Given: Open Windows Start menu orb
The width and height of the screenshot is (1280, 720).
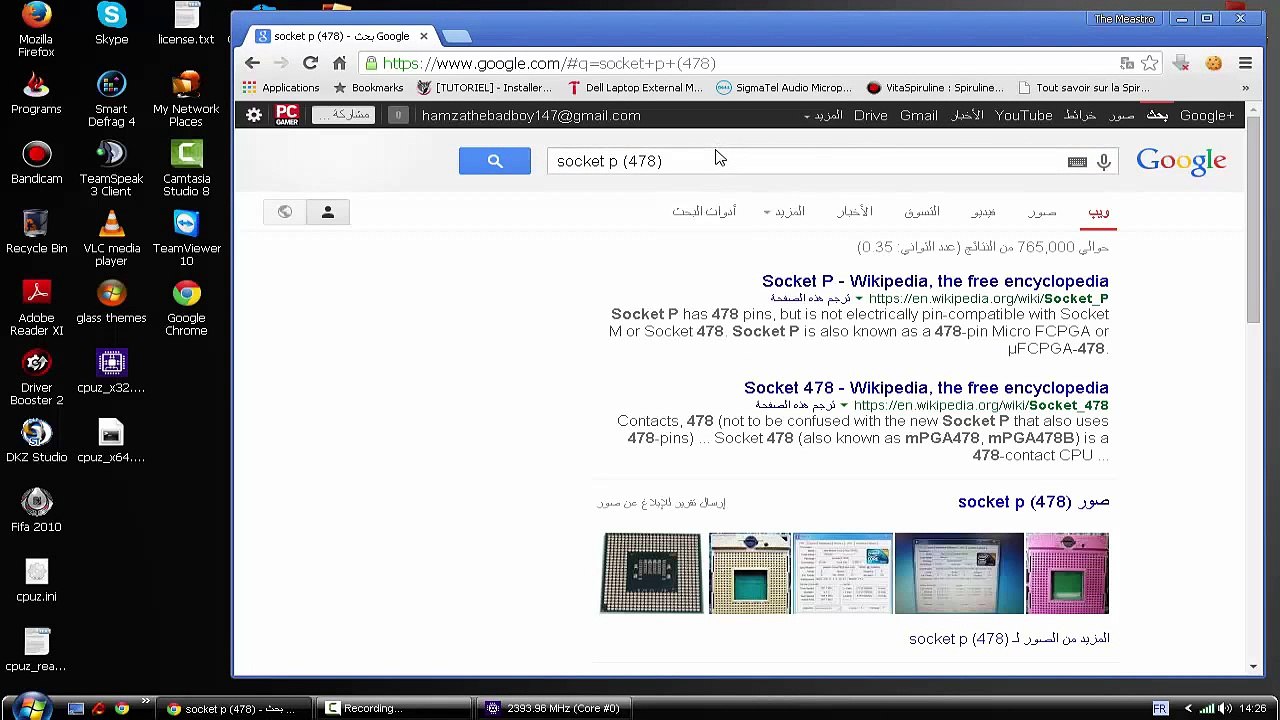Looking at the screenshot, I should (x=31, y=707).
